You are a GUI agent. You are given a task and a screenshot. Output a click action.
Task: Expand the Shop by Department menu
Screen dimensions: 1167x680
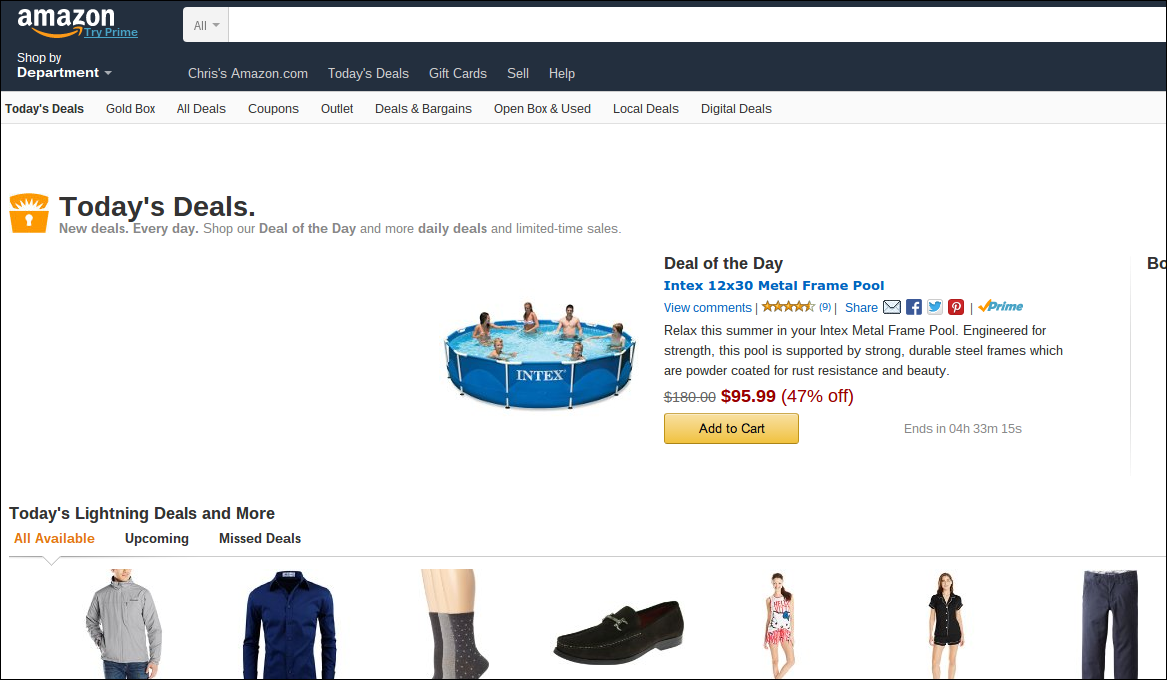point(64,72)
